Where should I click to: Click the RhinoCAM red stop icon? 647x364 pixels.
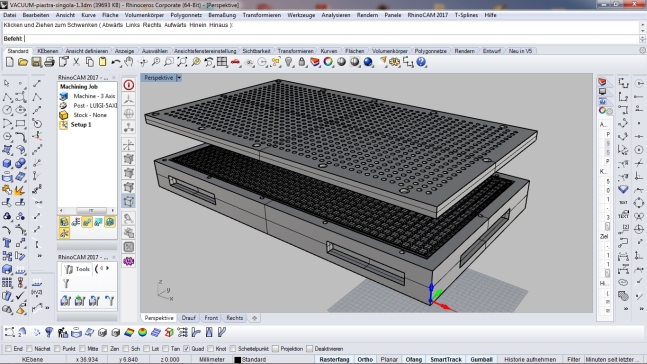click(x=129, y=85)
